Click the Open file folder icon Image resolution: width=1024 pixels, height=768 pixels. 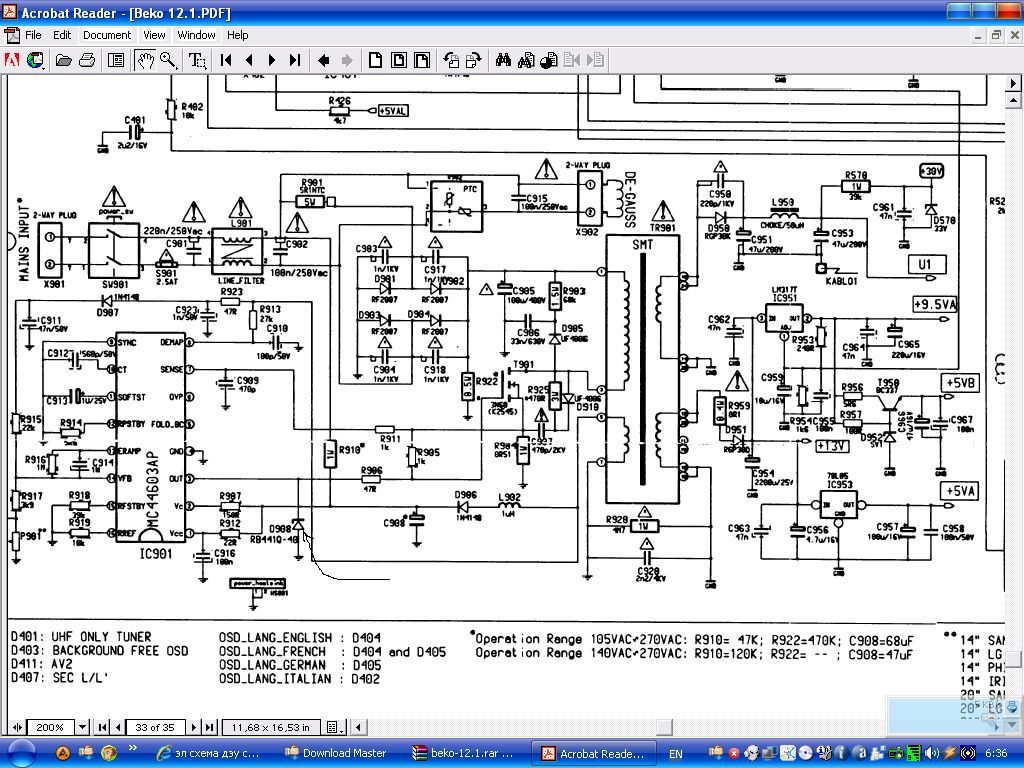tap(64, 60)
